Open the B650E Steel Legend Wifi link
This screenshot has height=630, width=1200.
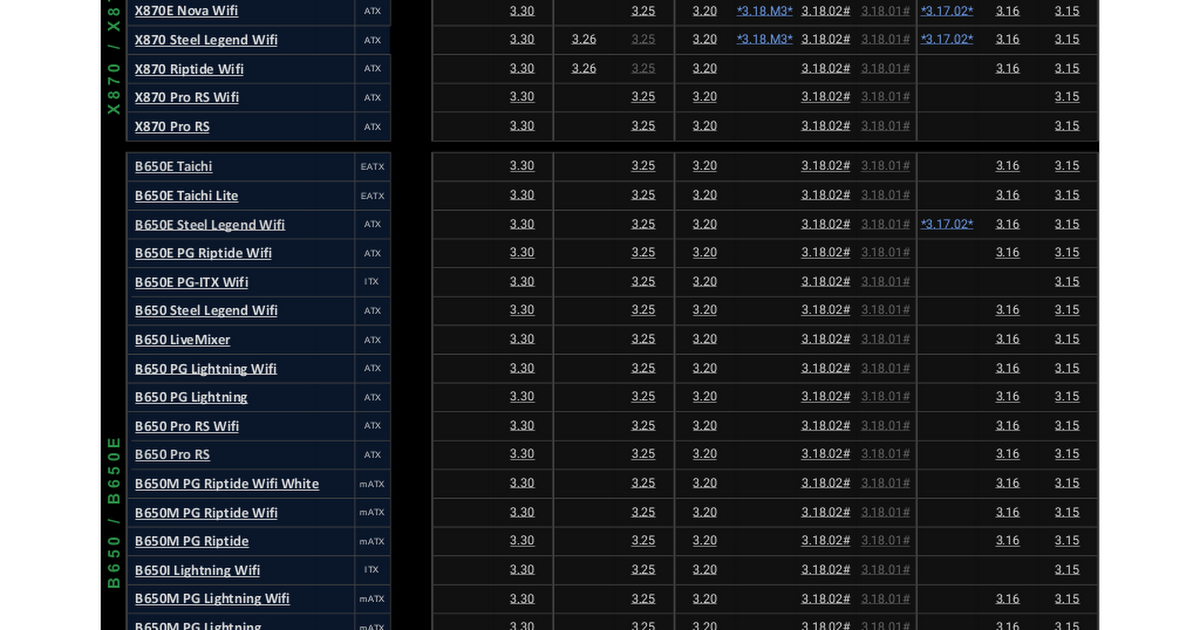click(x=210, y=225)
